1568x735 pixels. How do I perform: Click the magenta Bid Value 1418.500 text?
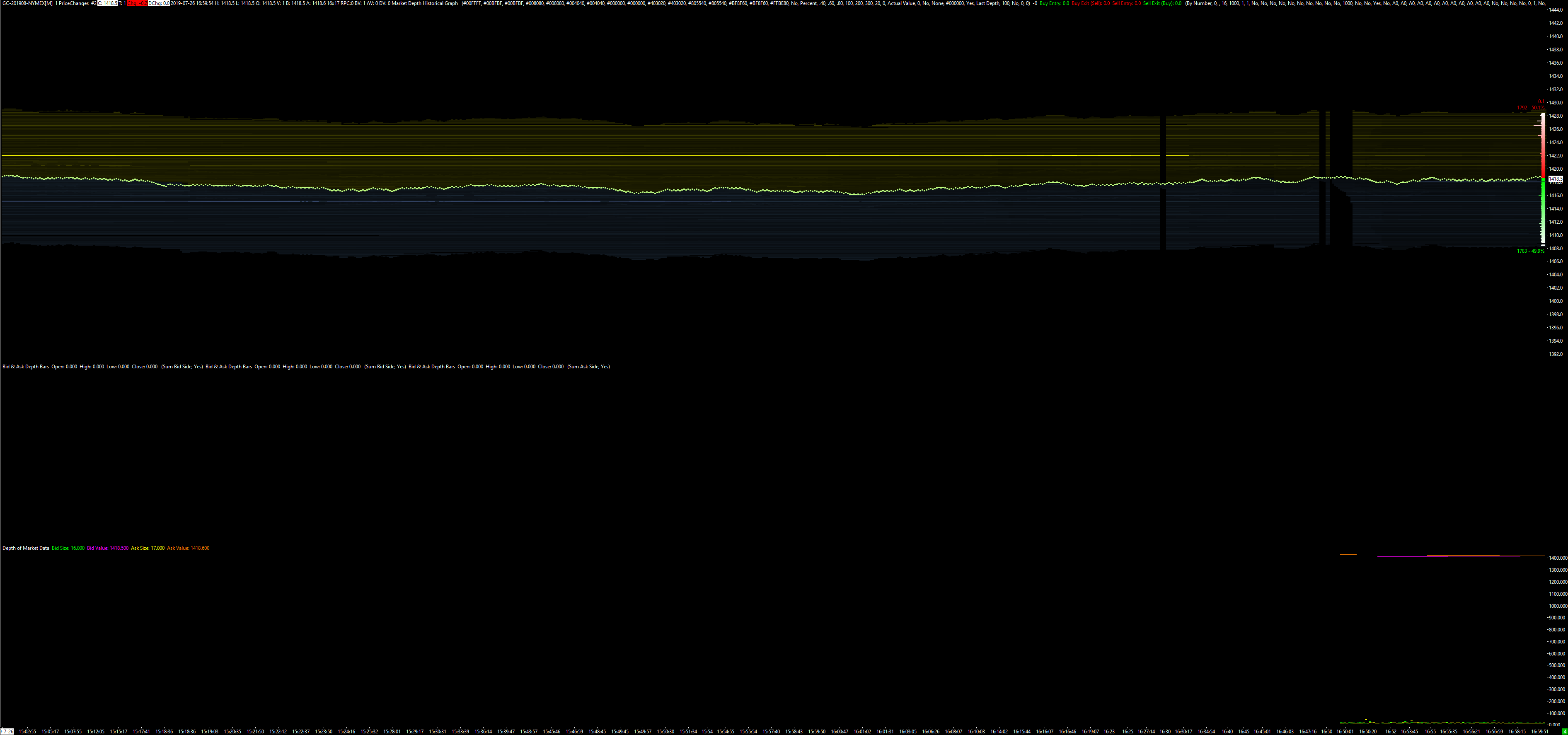pos(108,548)
